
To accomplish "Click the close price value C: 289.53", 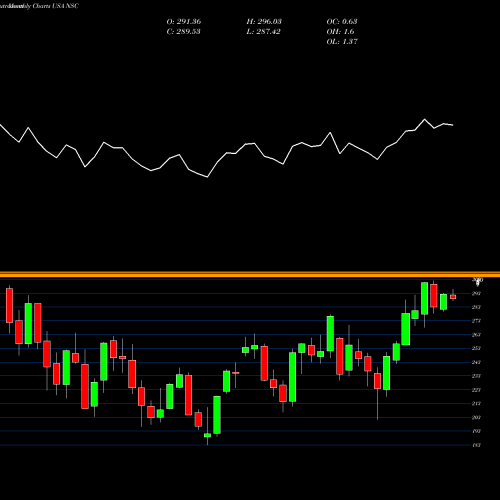I will (183, 32).
